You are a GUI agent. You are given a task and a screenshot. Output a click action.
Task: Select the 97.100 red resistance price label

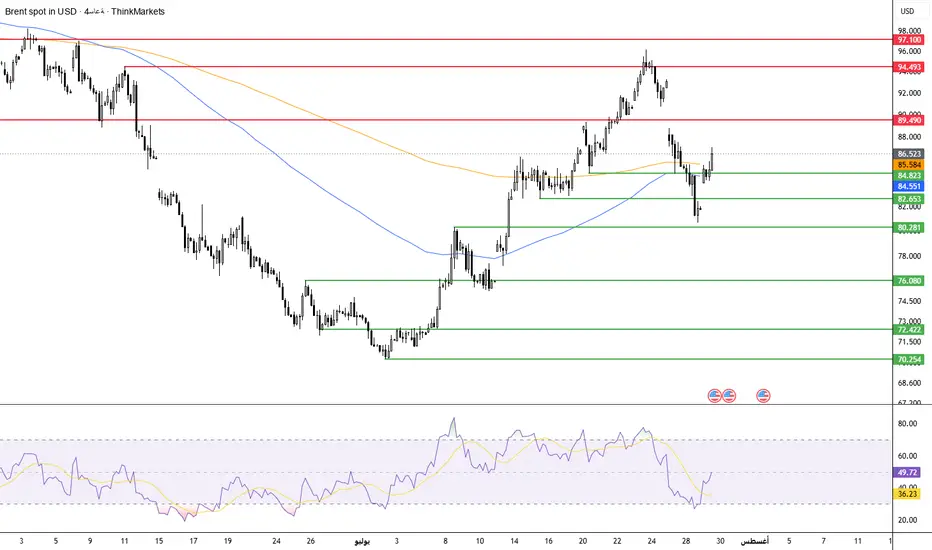909,40
